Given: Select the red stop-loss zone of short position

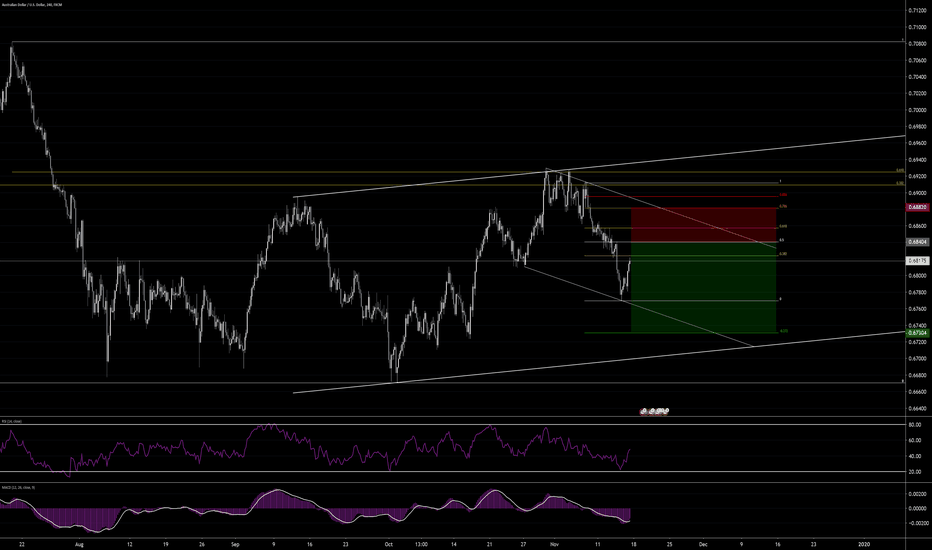Looking at the screenshot, I should coord(703,225).
